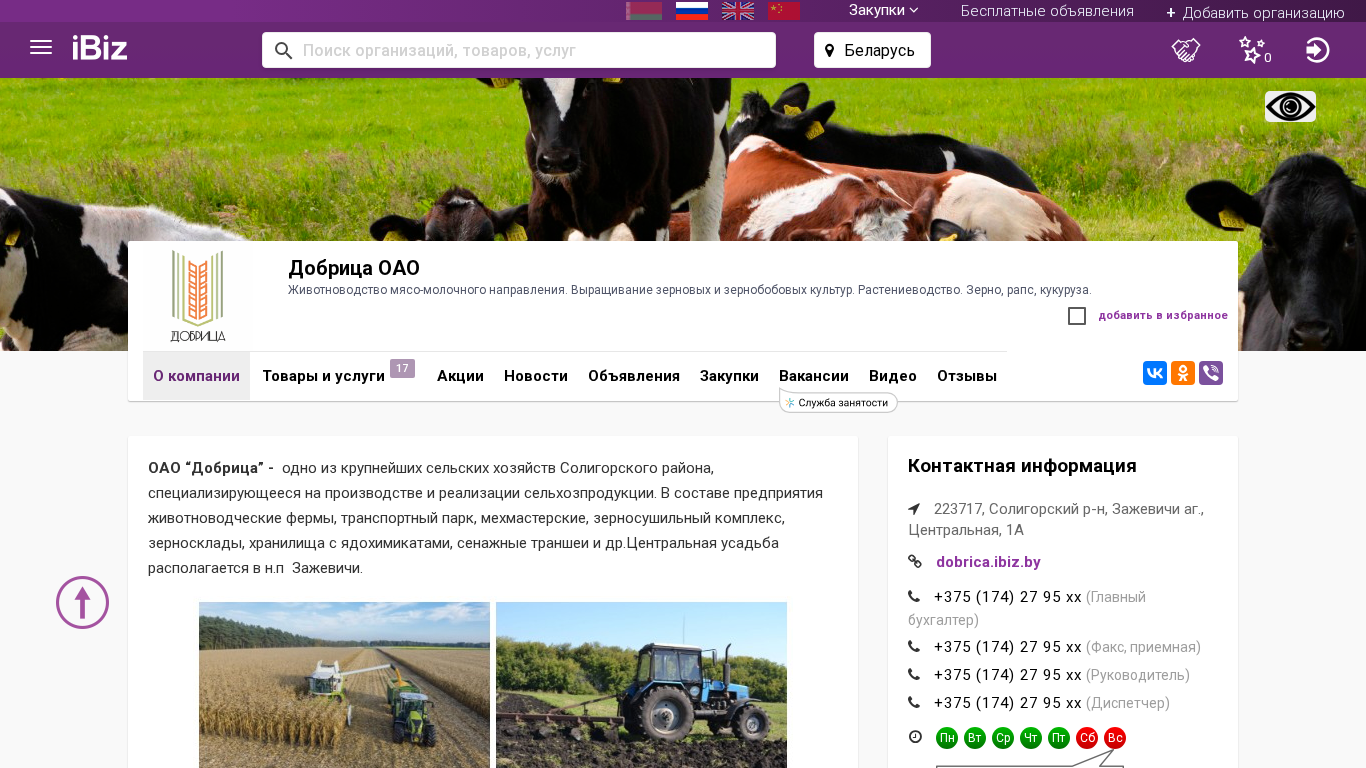This screenshot has width=1366, height=768.
Task: Open the Вакансии tab
Action: (814, 376)
